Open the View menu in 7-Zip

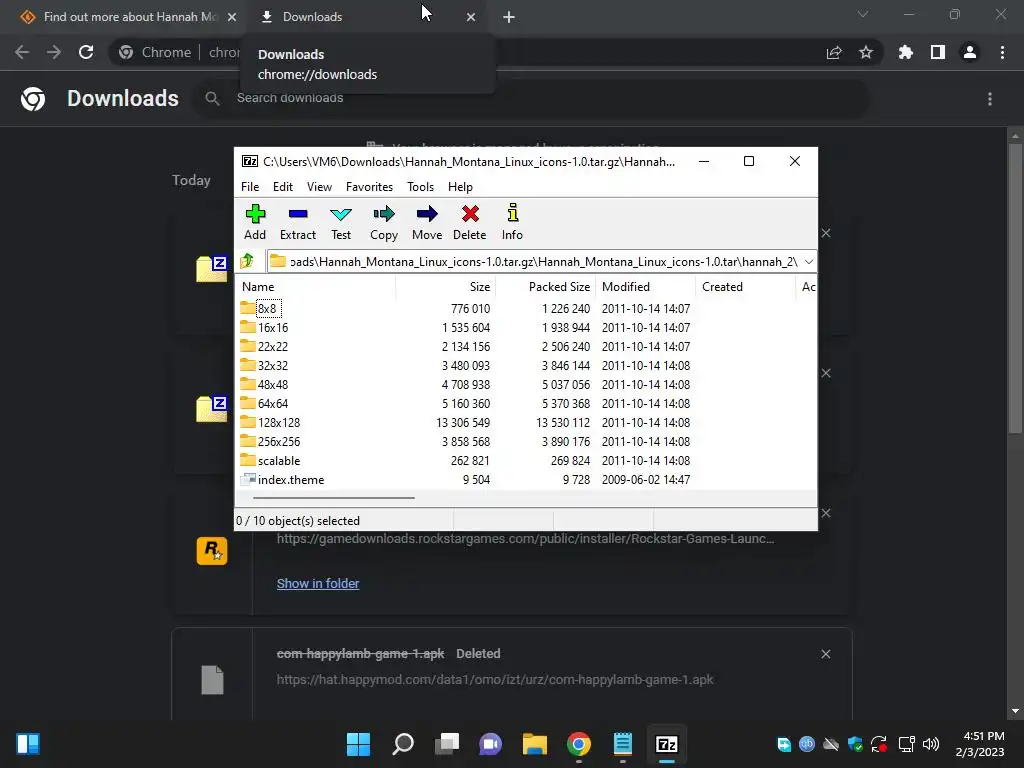point(319,187)
